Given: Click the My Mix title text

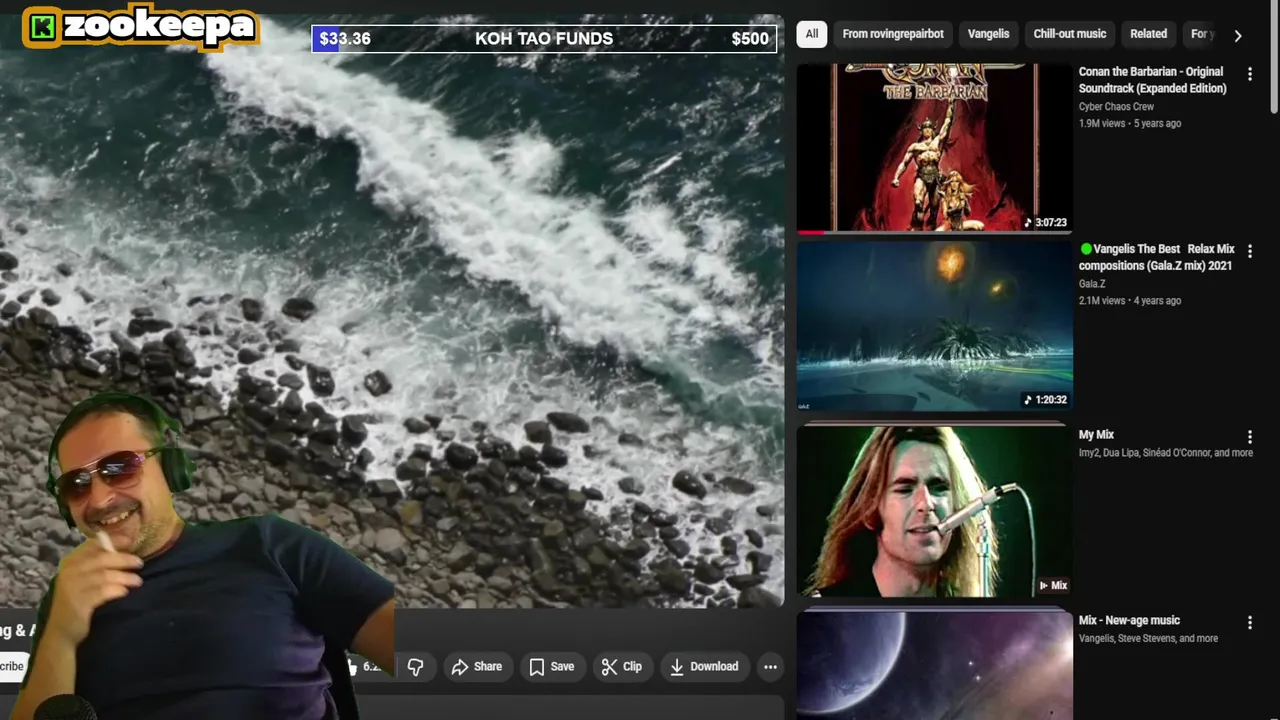Looking at the screenshot, I should click(1096, 435).
